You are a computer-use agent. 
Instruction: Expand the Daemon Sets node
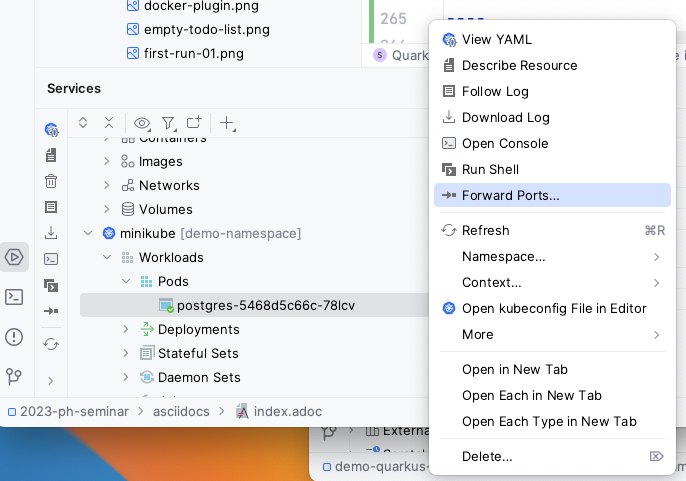tap(126, 377)
